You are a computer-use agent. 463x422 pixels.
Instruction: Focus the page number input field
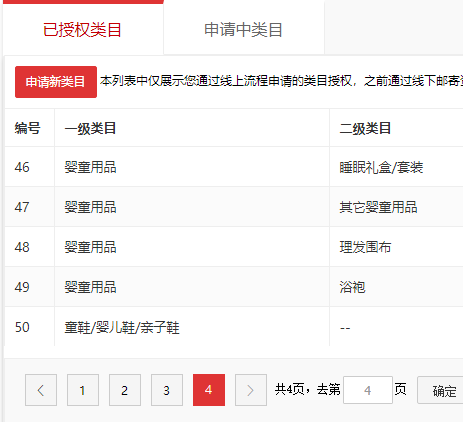(x=368, y=390)
